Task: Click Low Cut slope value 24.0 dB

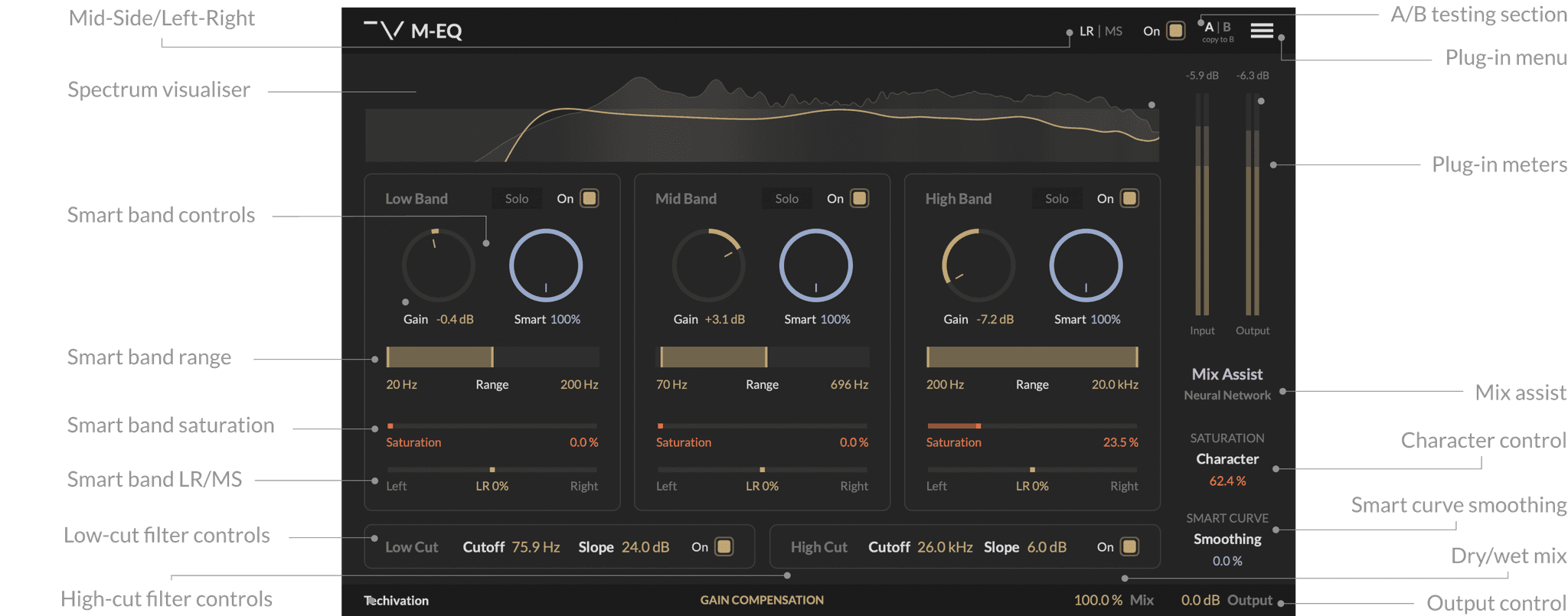Action: point(645,547)
